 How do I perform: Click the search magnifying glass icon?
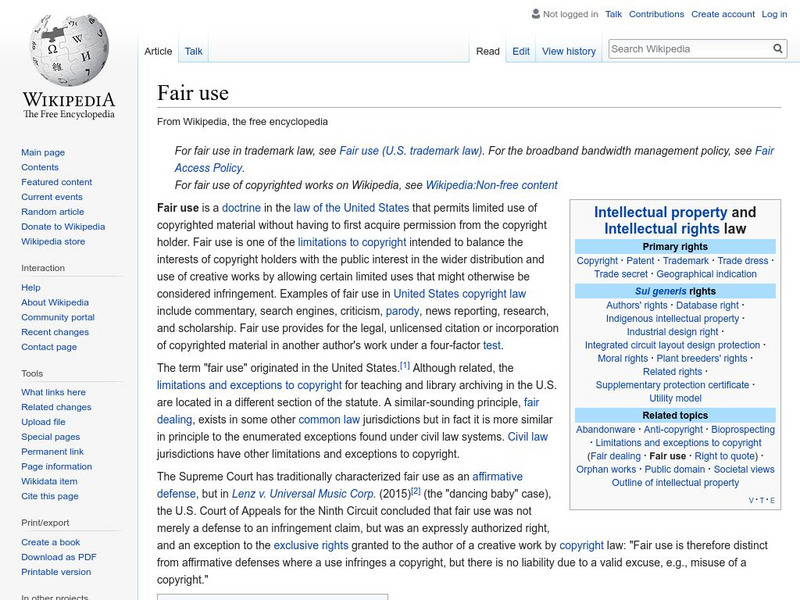tap(778, 48)
